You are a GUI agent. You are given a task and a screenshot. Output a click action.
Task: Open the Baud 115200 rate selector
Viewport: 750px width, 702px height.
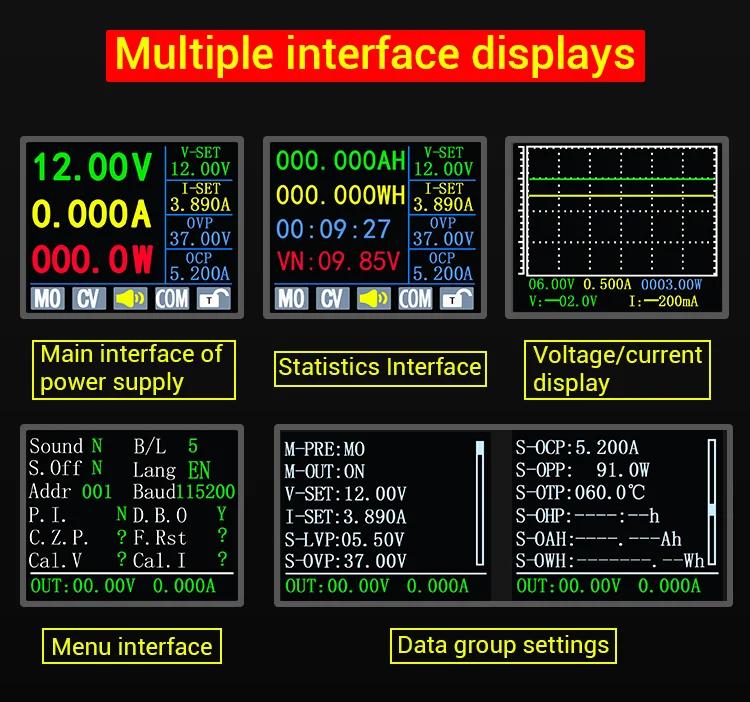205,492
